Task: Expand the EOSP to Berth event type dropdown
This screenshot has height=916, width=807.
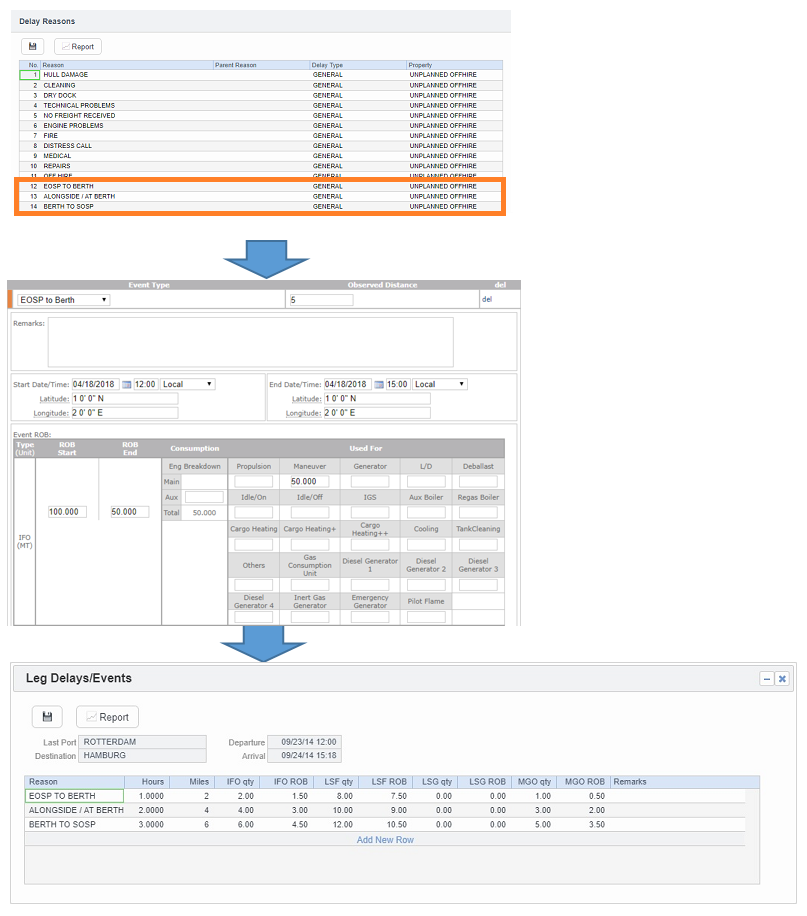Action: point(64,299)
